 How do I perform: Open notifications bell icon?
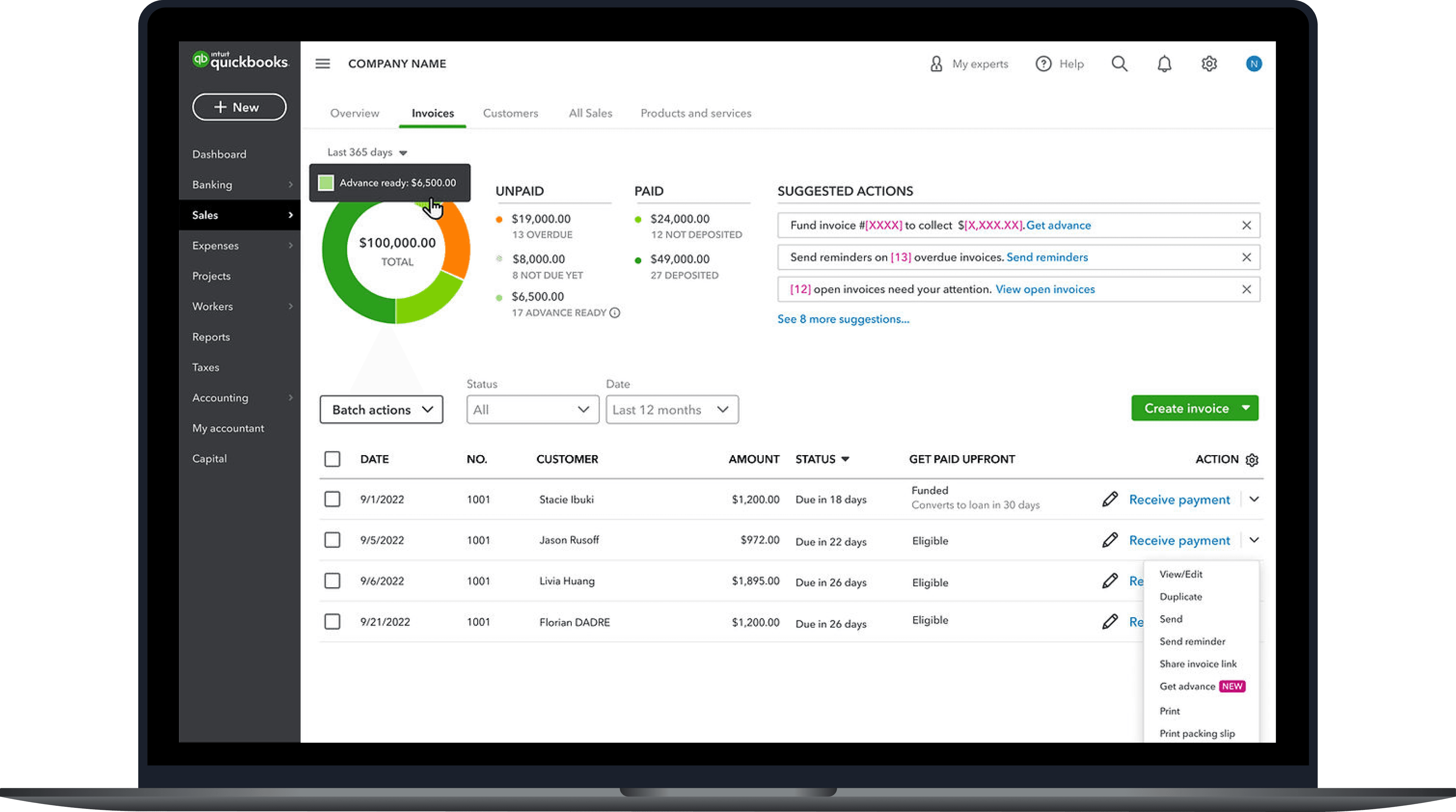pyautogui.click(x=1164, y=64)
